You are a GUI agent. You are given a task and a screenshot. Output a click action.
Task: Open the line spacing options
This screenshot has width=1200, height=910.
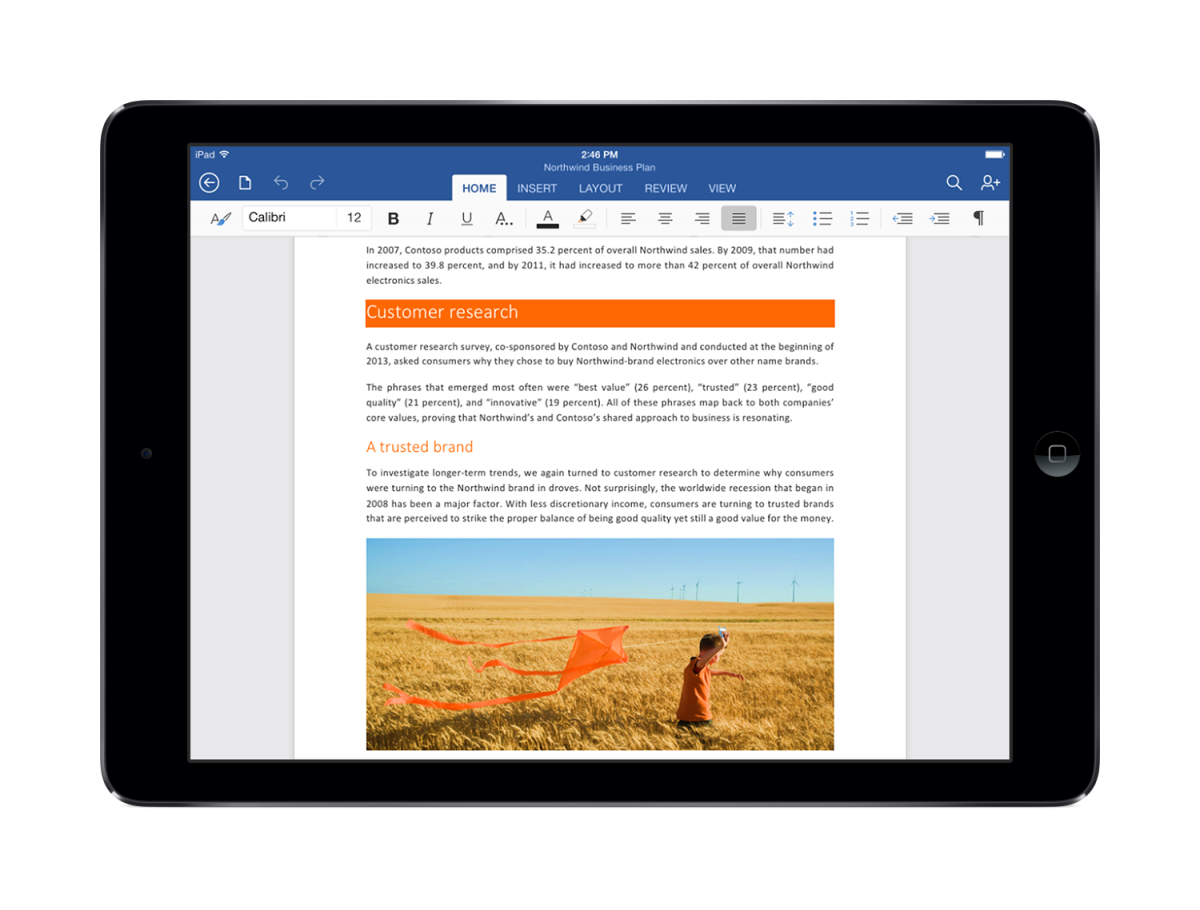(781, 218)
